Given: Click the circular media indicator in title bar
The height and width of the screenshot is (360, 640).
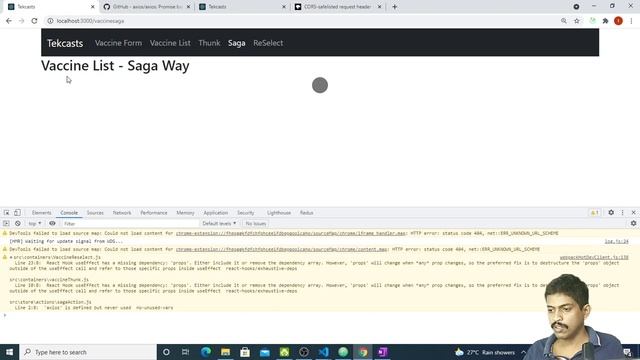Looking at the screenshot, I should [576, 7].
